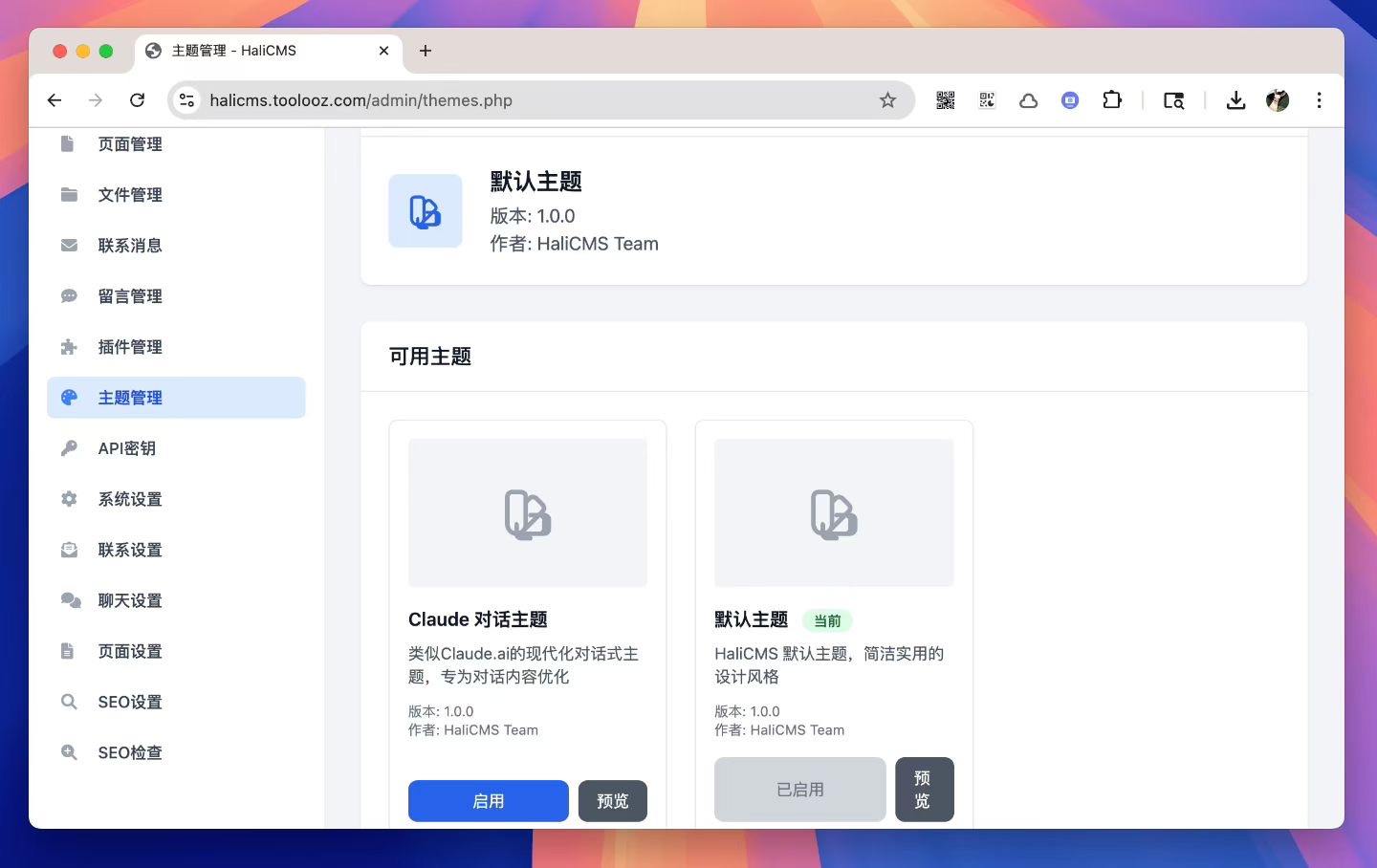This screenshot has width=1377, height=868.
Task: Enable the Claude 对话主题 with 启用 button
Action: point(488,801)
